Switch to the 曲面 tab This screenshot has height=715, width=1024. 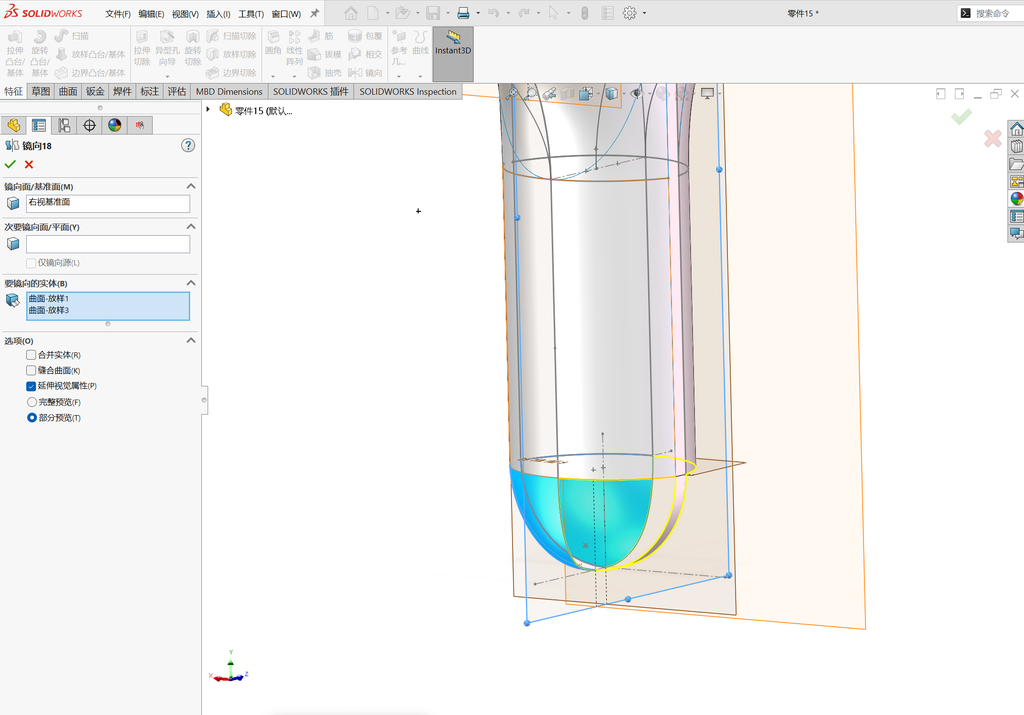tap(68, 91)
